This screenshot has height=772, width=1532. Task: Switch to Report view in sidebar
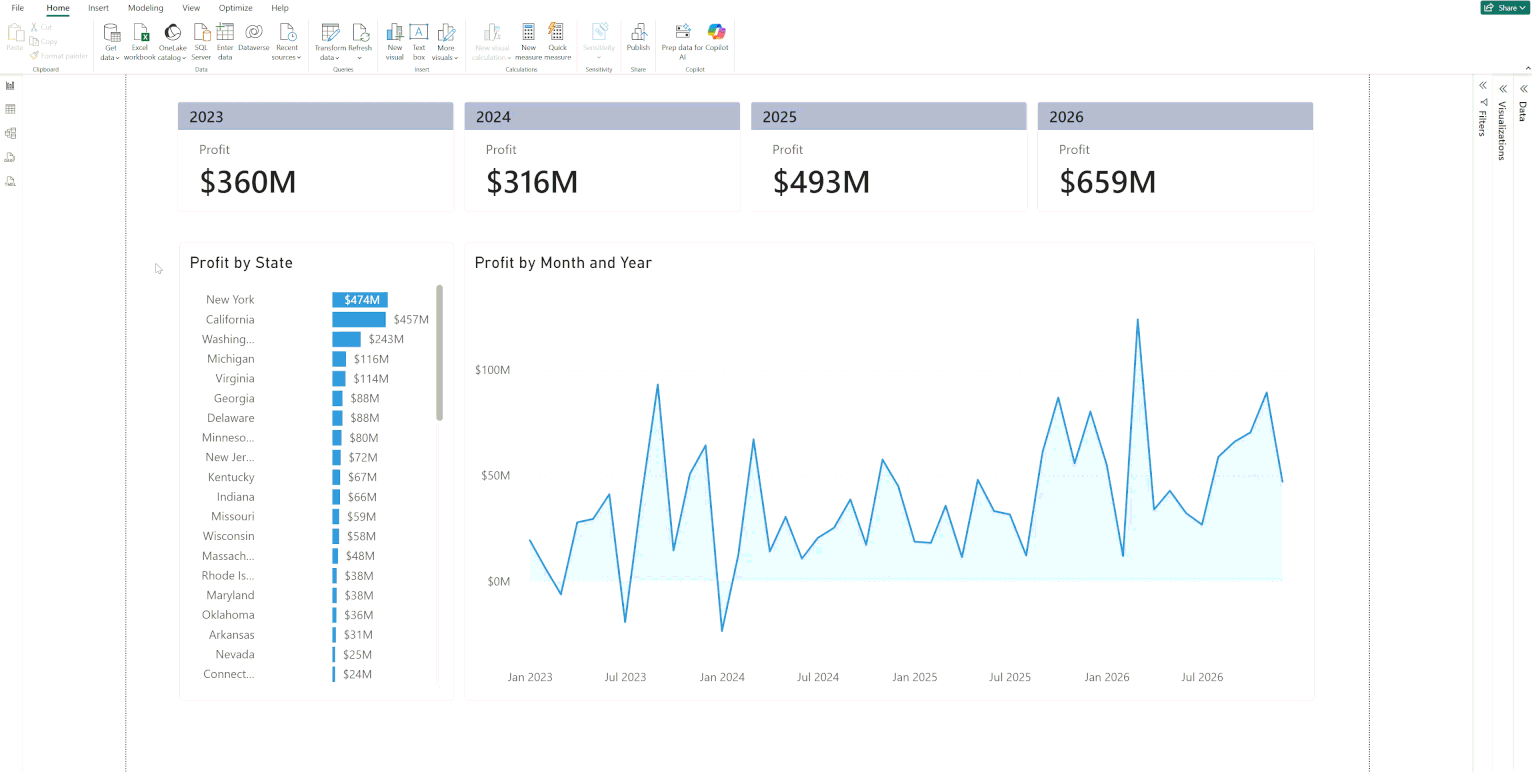pos(10,85)
